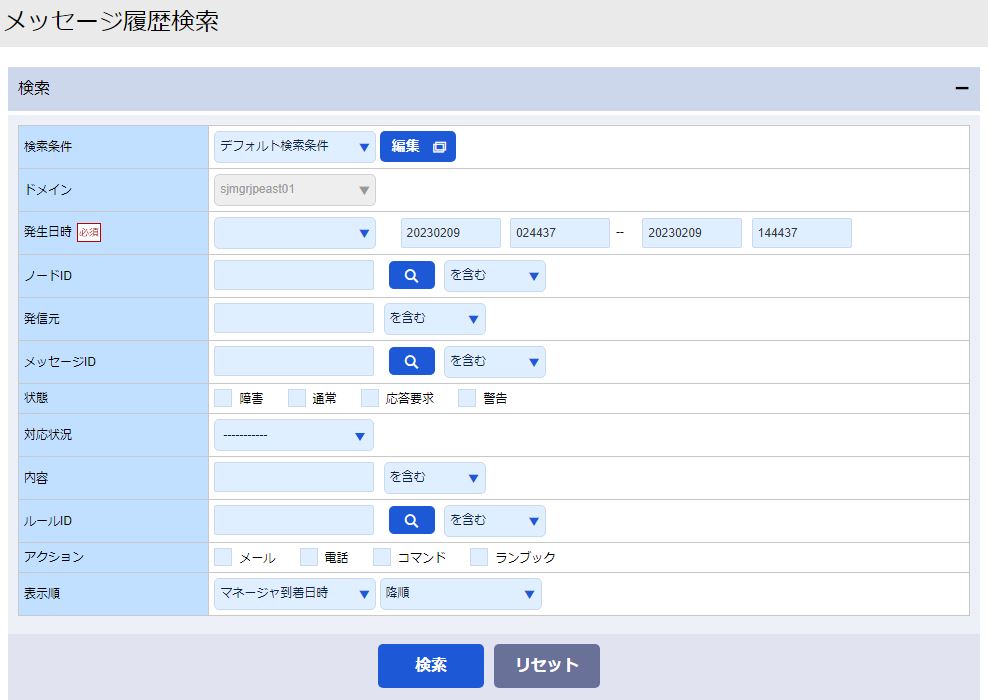Open the デフォルト検索条件 dropdown

tap(295, 147)
